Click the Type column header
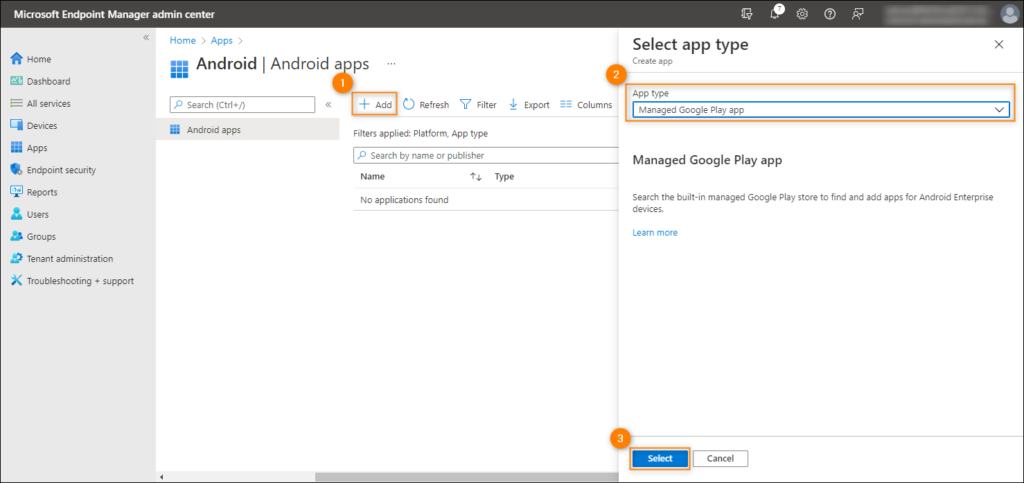Screen dimensions: 1024x483 tap(504, 176)
